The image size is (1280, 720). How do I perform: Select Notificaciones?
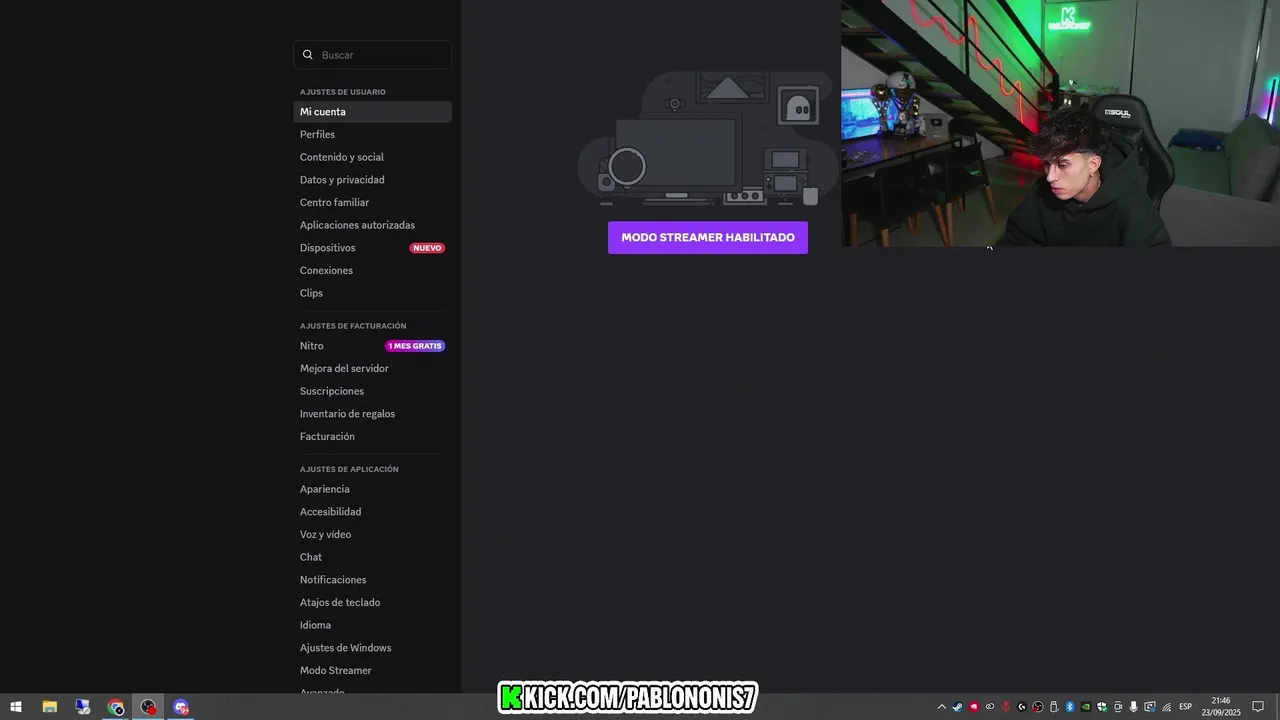click(372, 580)
